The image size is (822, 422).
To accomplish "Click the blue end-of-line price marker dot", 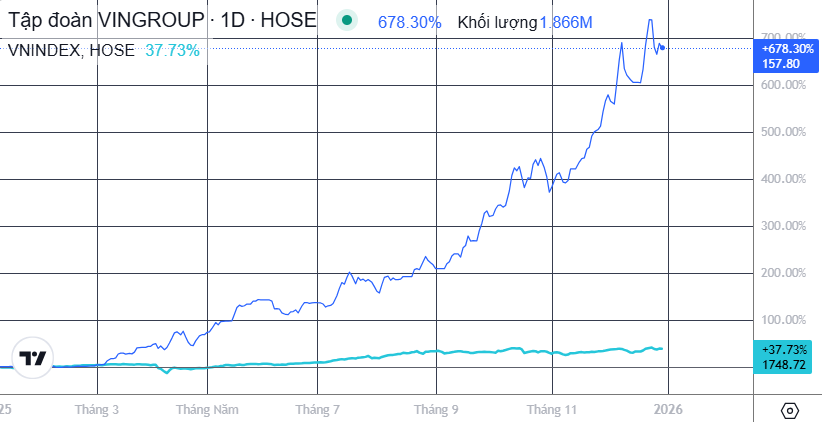I will (x=662, y=48).
